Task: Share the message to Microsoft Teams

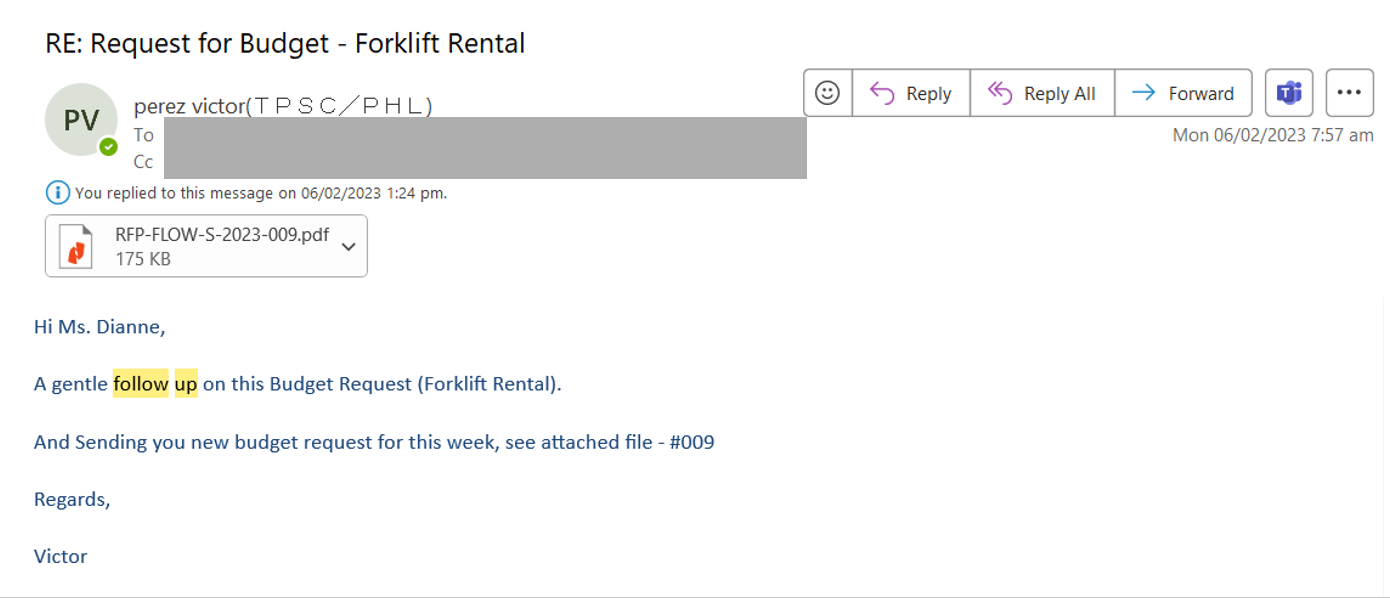Action: coord(1289,93)
